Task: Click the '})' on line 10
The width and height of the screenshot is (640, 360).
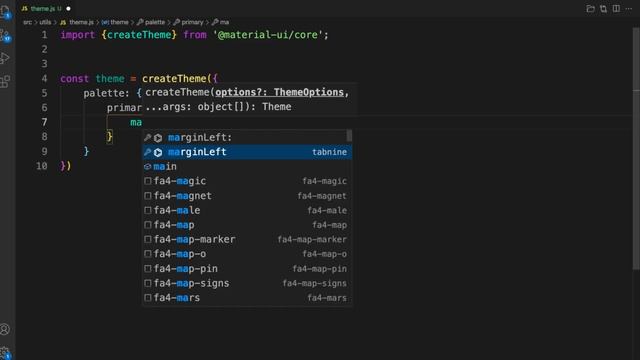Action: point(66,166)
